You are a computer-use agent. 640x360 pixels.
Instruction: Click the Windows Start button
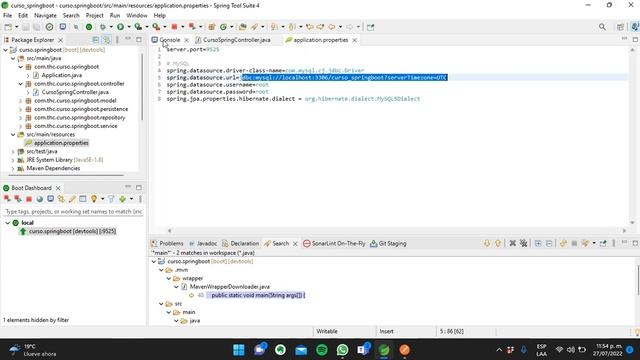point(238,350)
